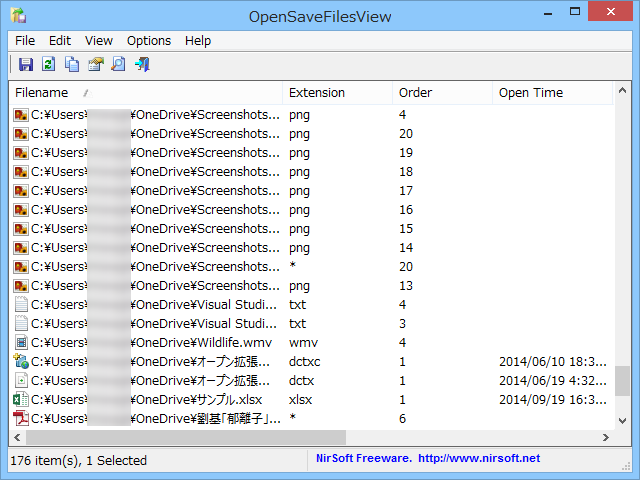This screenshot has height=480, width=640.
Task: Click the PDF icon of 劉基 row
Action: [21, 418]
